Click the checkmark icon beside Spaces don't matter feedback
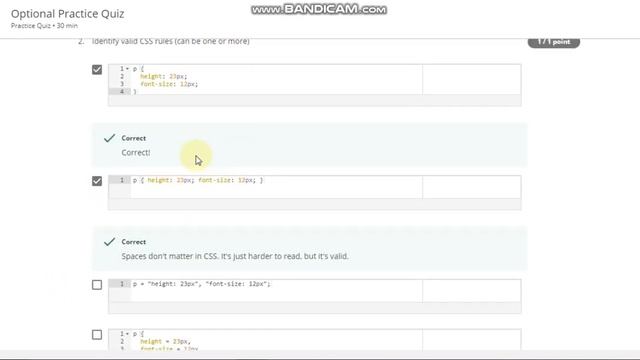The image size is (640, 360). click(109, 242)
